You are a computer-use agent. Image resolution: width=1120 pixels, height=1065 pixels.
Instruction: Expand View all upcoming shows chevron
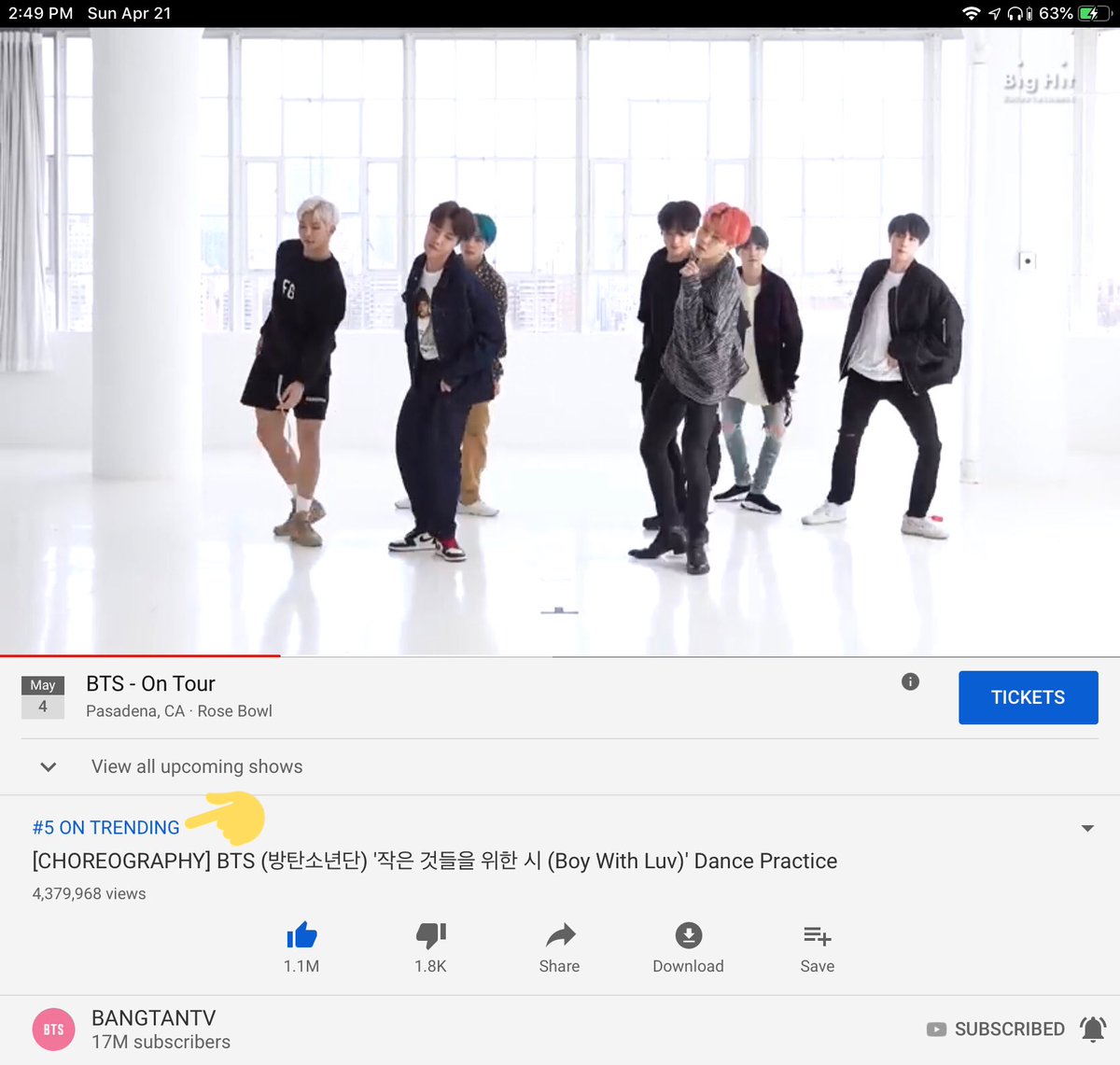pos(49,767)
